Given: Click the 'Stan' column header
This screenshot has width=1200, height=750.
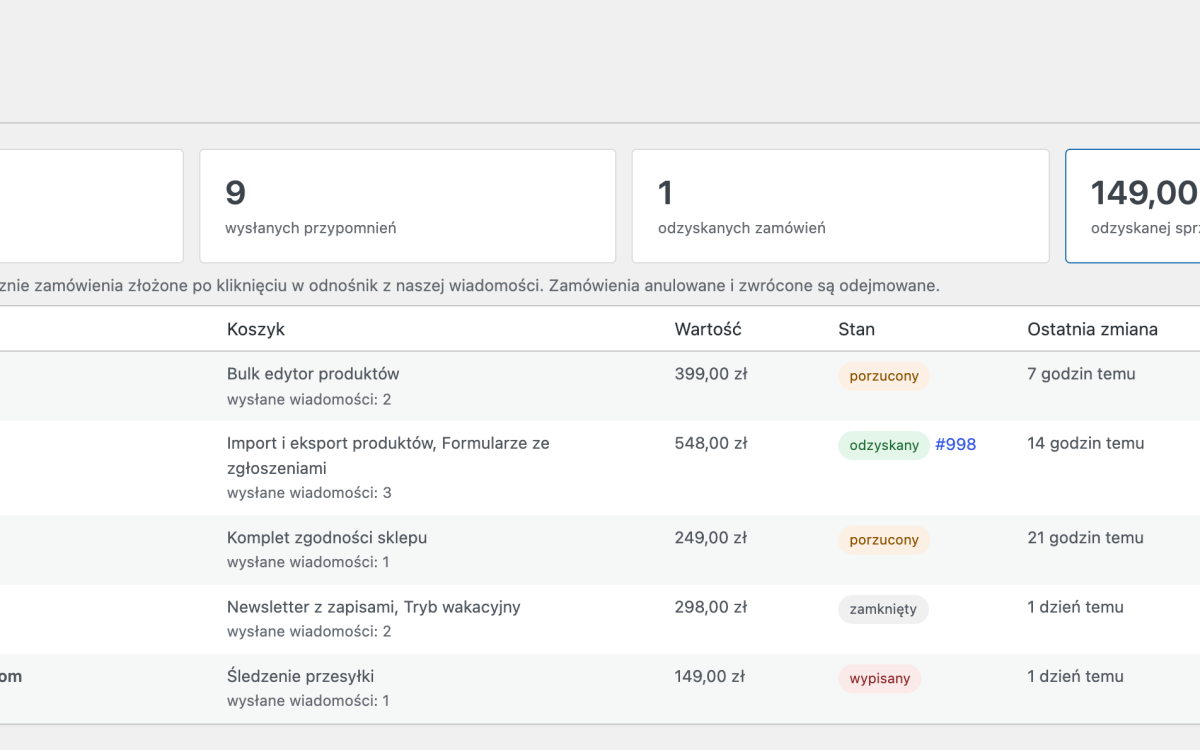Looking at the screenshot, I should 856,329.
